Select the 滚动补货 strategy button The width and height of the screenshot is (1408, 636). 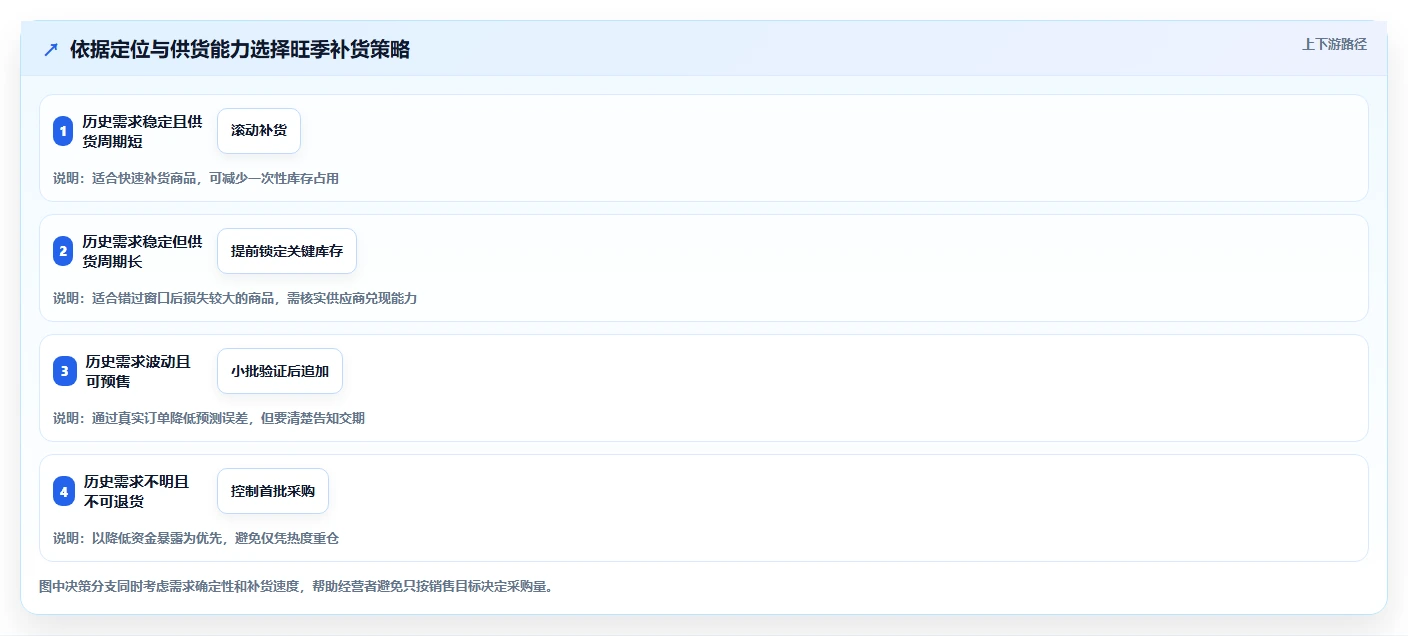pyautogui.click(x=259, y=131)
